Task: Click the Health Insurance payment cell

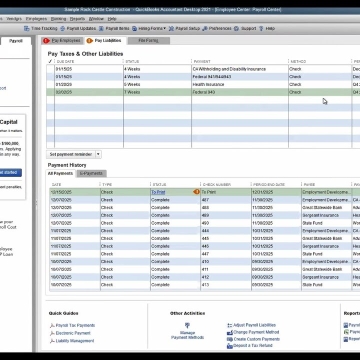Action: click(x=240, y=84)
